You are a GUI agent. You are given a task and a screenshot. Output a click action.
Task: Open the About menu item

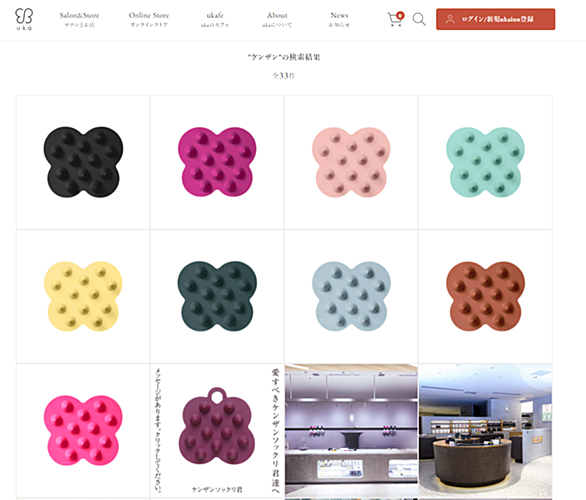pos(277,19)
